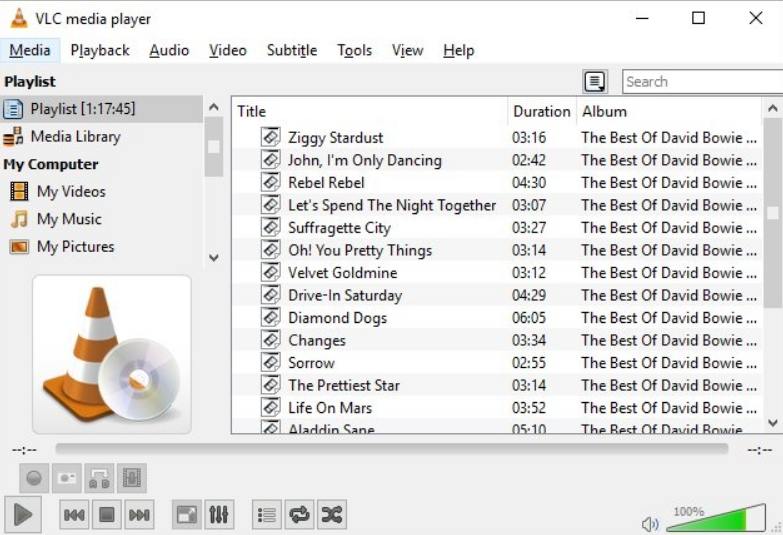Screen dimensions: 783x535
Task: Click the playback seek bar
Action: coord(392,449)
